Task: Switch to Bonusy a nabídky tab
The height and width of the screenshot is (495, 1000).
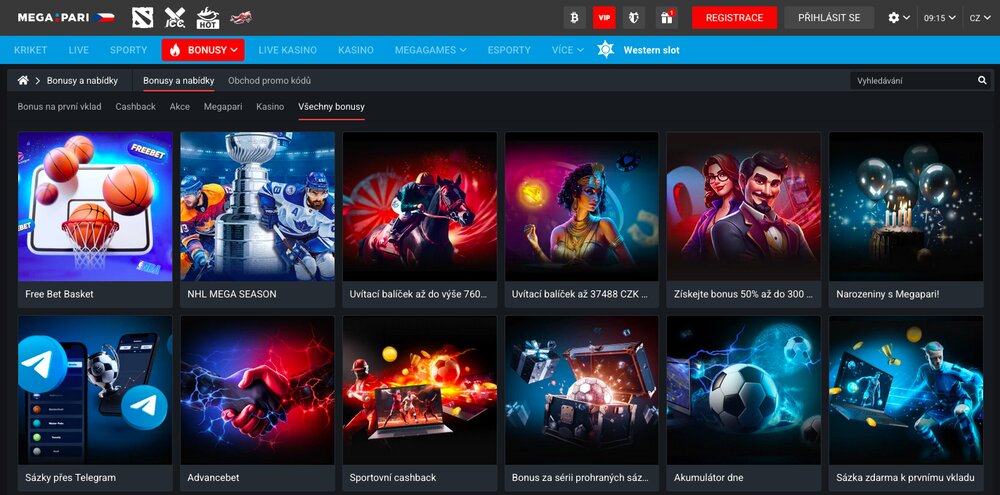Action: (179, 80)
